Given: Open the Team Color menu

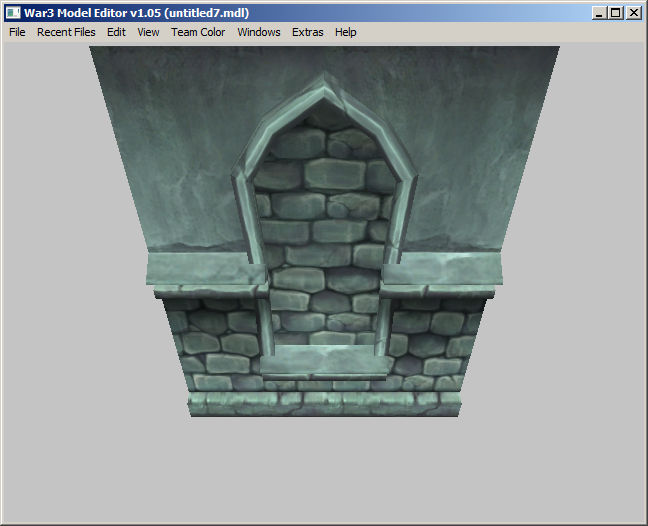Looking at the screenshot, I should tap(198, 32).
